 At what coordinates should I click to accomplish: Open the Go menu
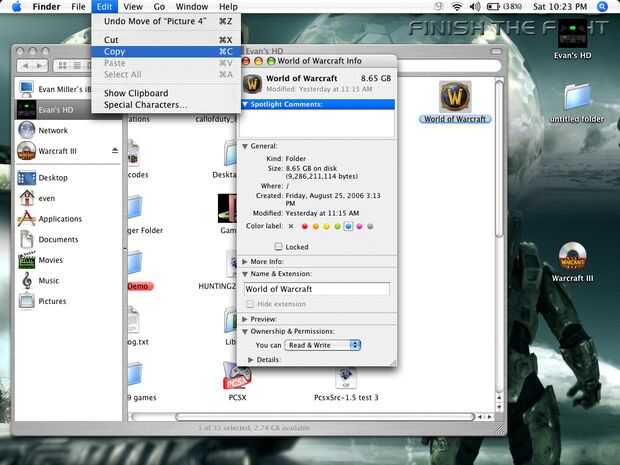pyautogui.click(x=159, y=7)
